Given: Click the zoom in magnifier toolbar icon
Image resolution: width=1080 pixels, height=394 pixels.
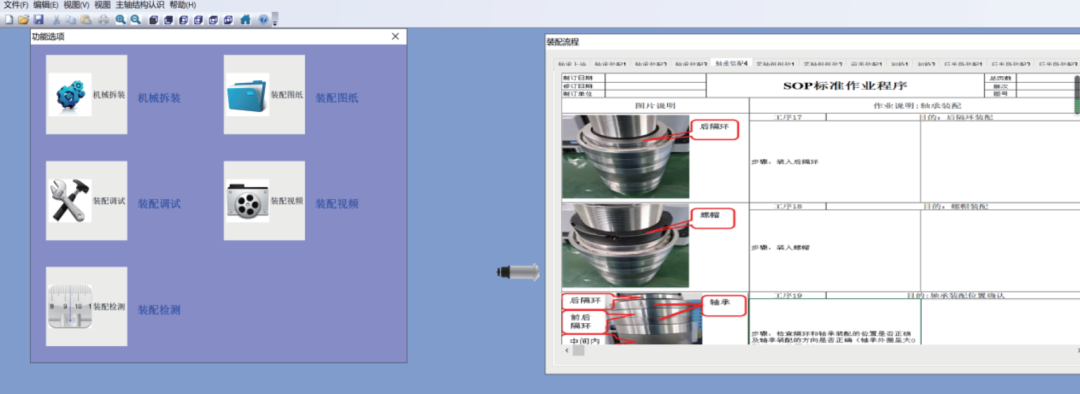Looking at the screenshot, I should click(x=121, y=19).
